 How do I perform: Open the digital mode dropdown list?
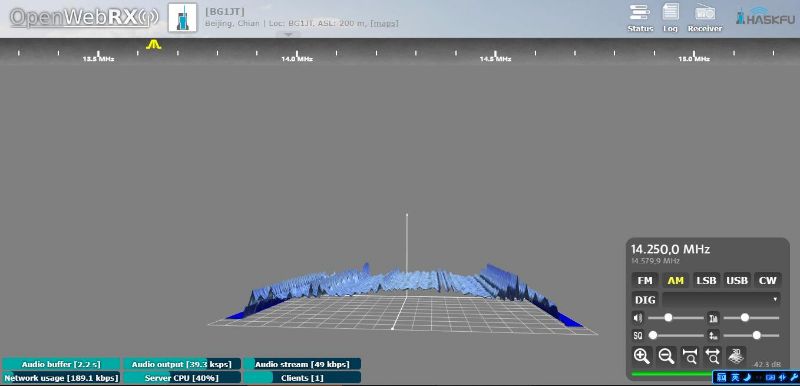pos(721,299)
